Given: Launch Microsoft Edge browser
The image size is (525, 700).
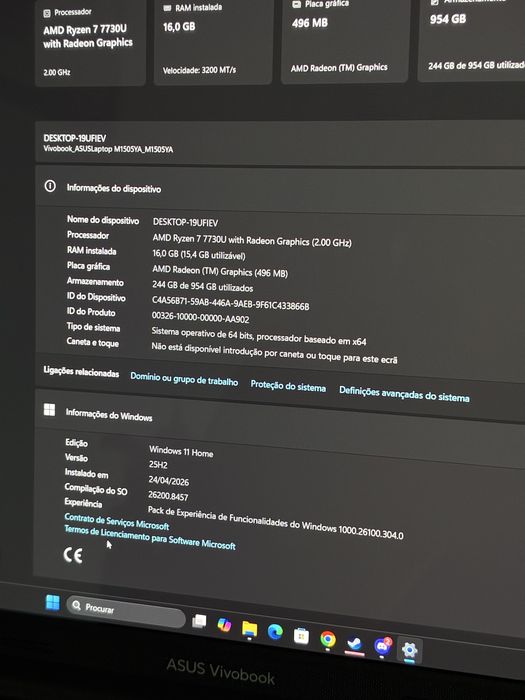Looking at the screenshot, I should 275,632.
